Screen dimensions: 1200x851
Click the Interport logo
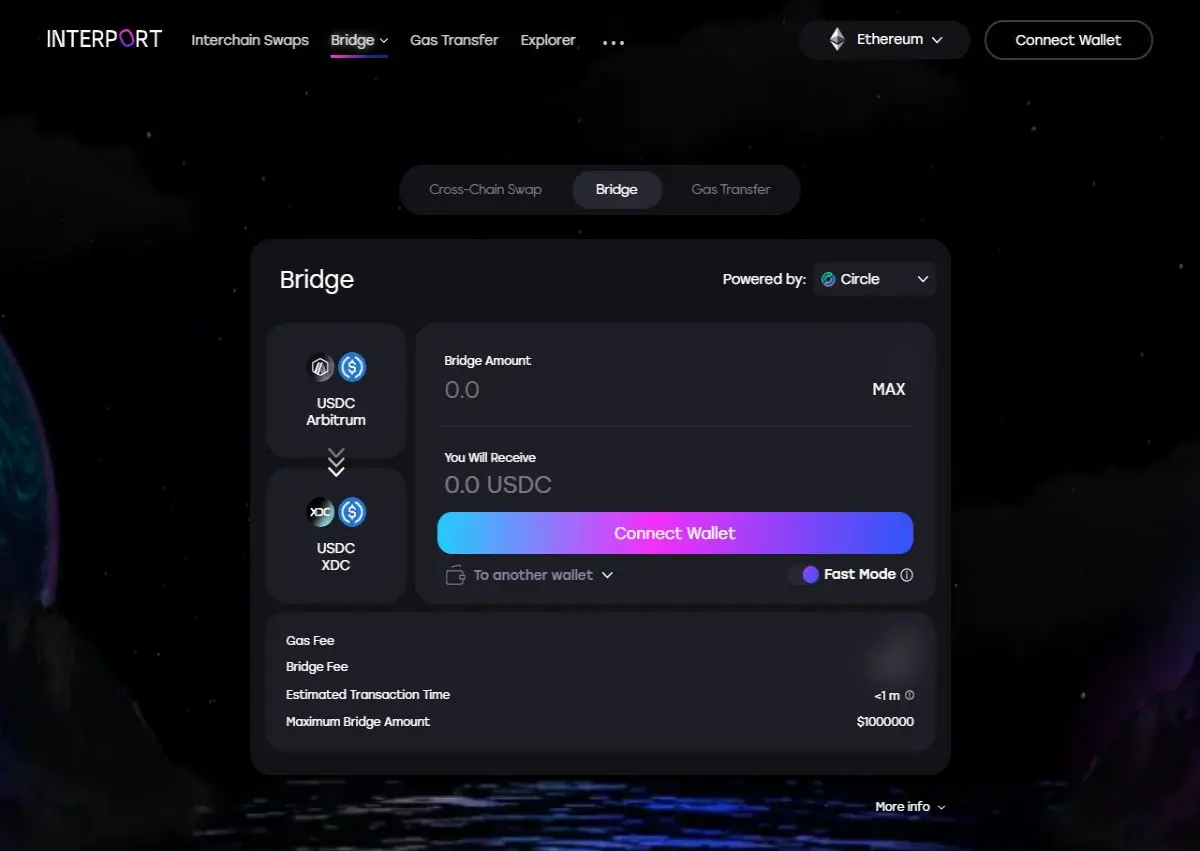(104, 40)
